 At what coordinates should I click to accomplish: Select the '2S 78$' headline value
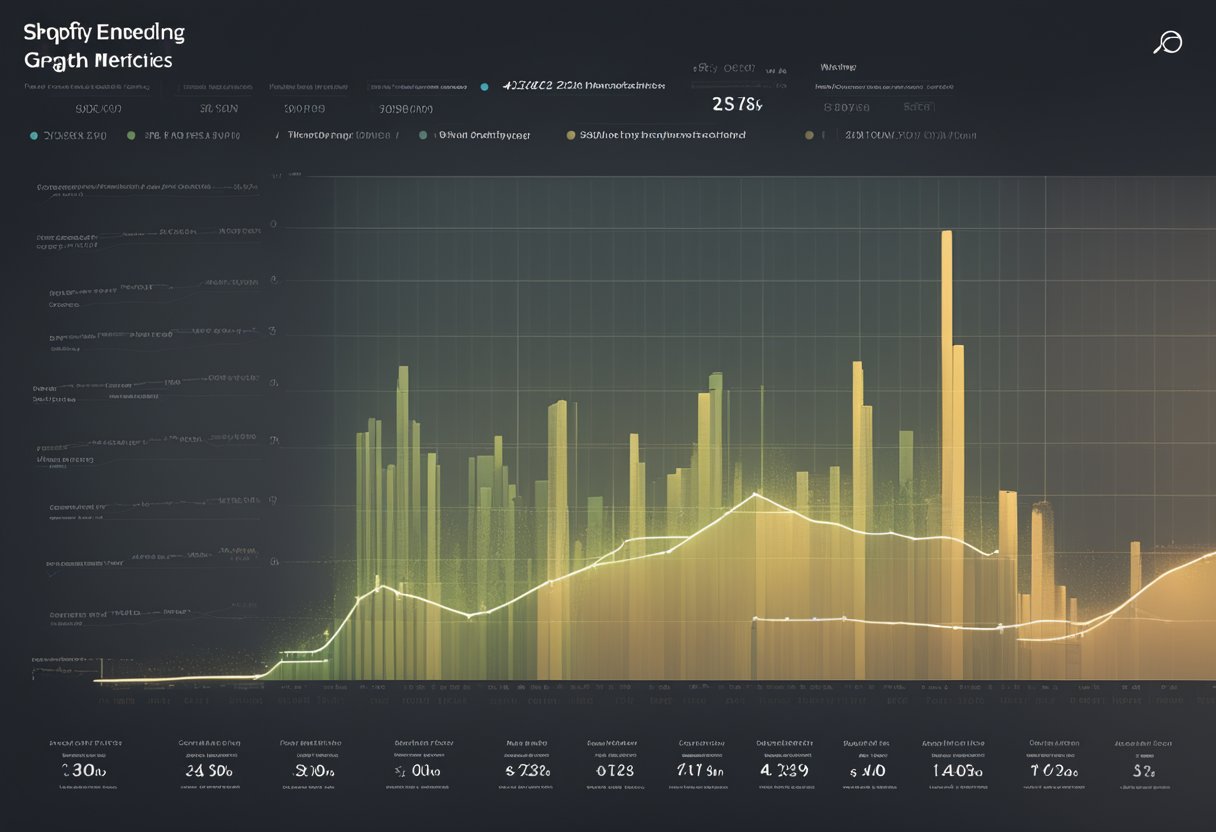point(737,104)
